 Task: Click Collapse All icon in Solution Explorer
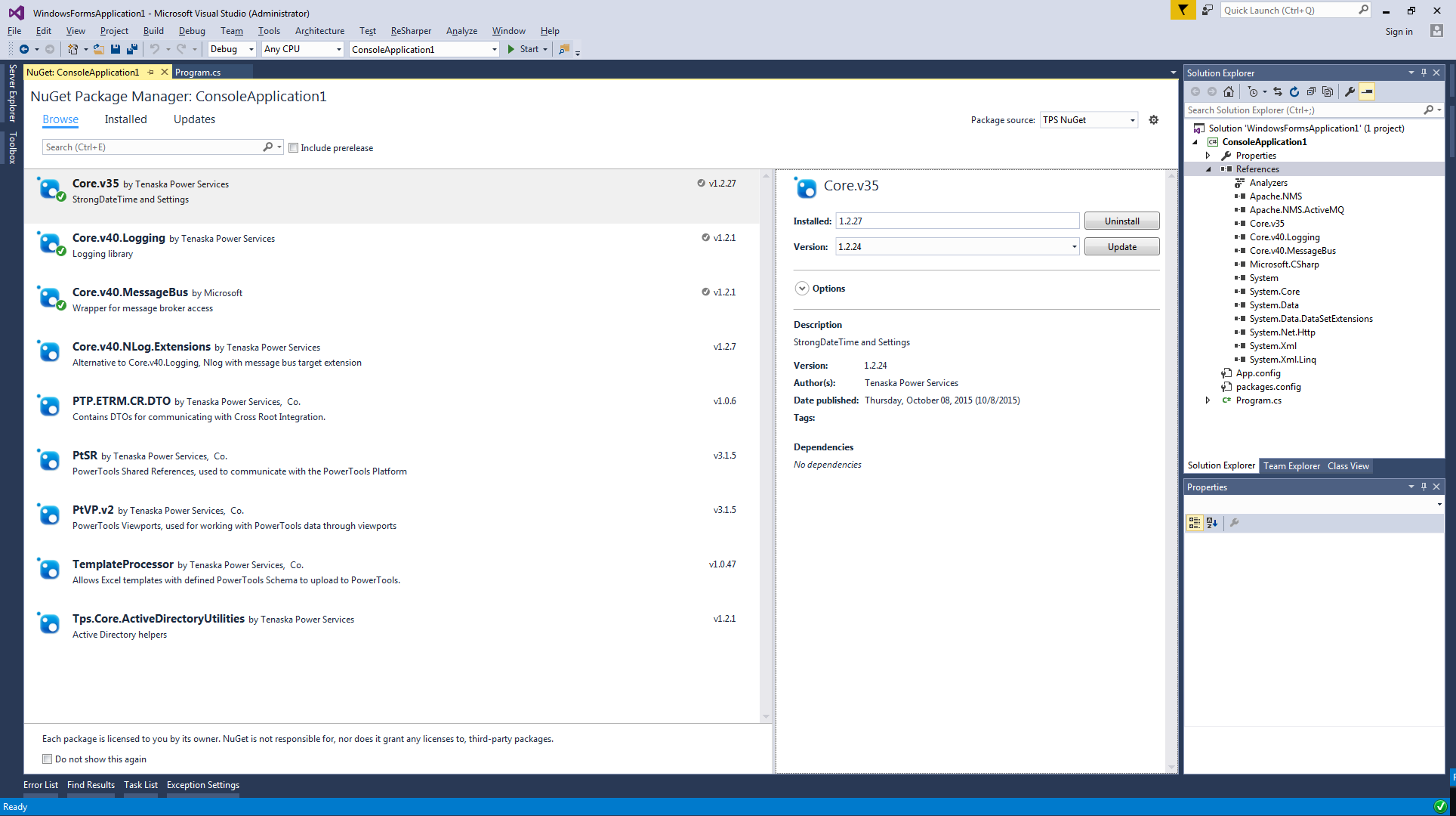click(1311, 91)
